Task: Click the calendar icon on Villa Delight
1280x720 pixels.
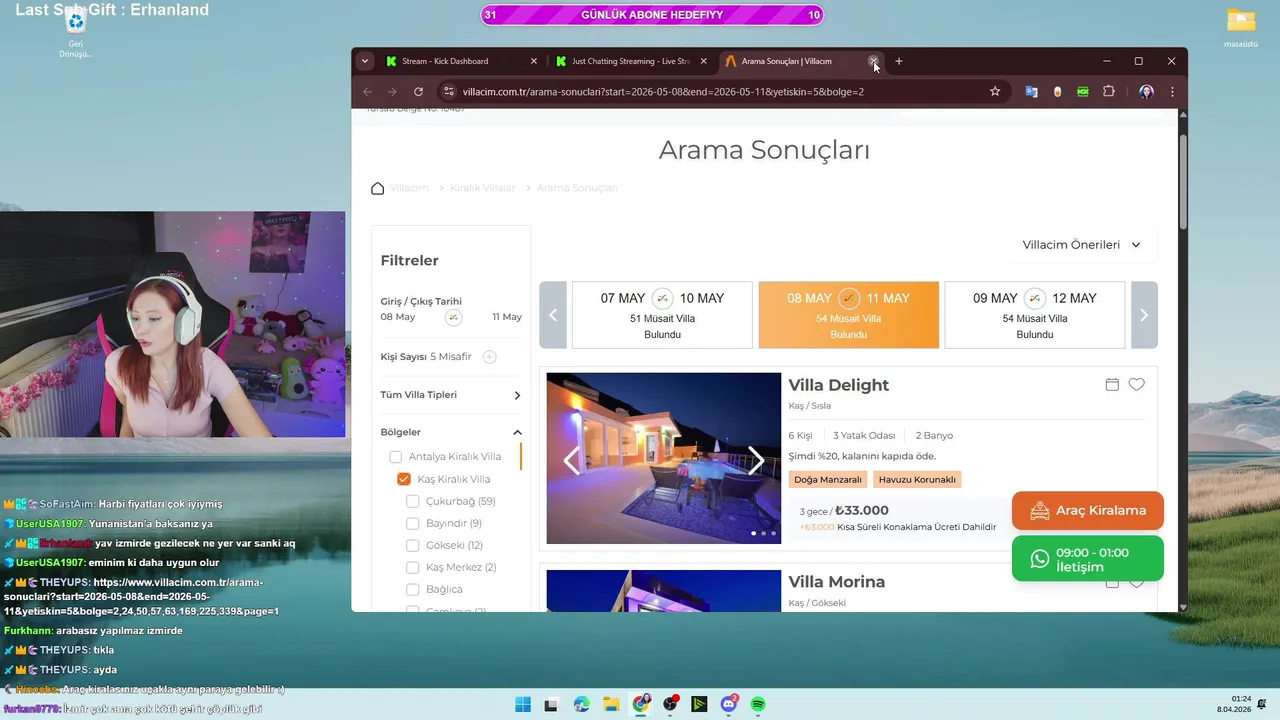Action: tap(1112, 385)
